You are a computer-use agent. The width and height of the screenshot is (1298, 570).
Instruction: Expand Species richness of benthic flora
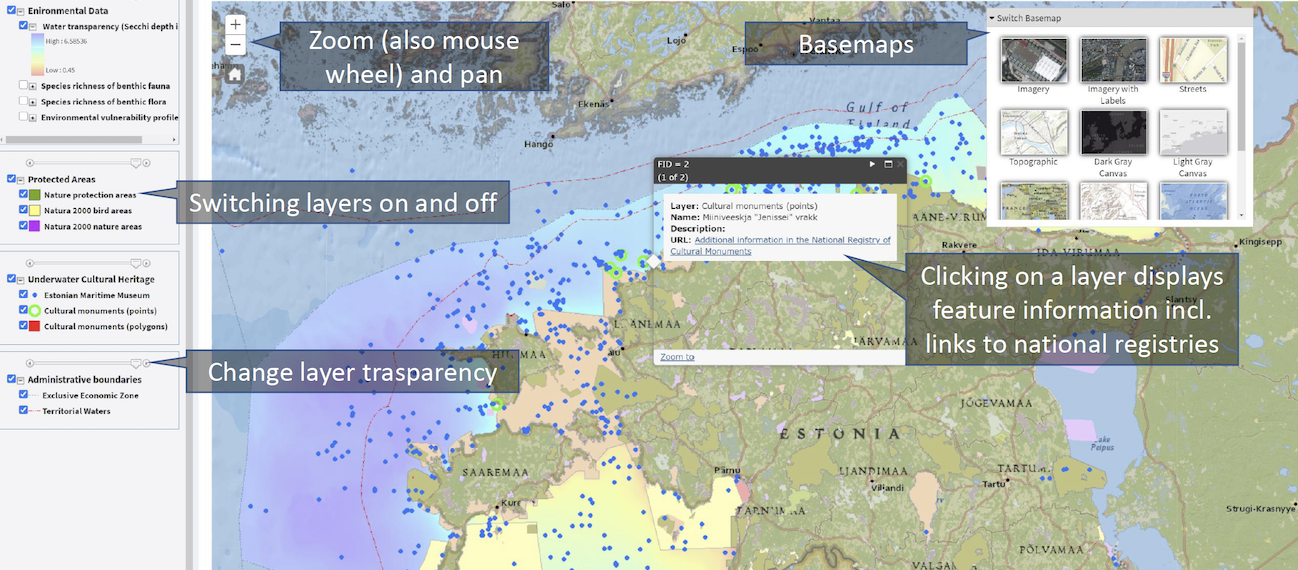[x=33, y=102]
